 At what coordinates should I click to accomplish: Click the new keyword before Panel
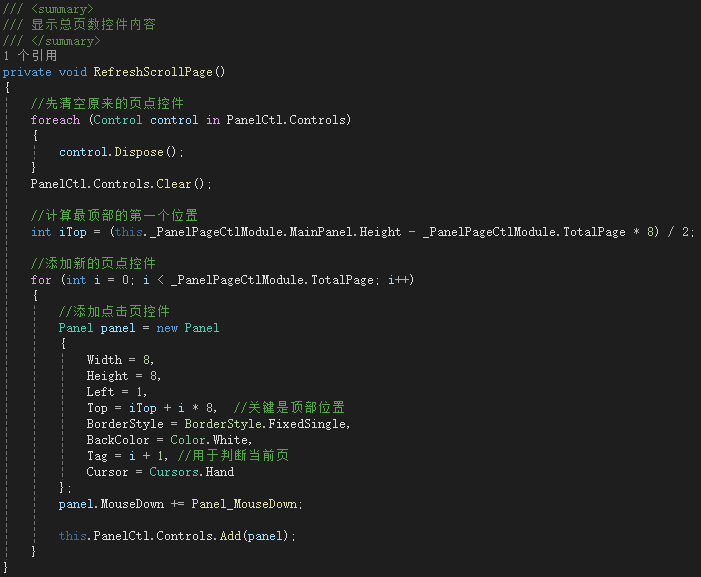pos(167,328)
